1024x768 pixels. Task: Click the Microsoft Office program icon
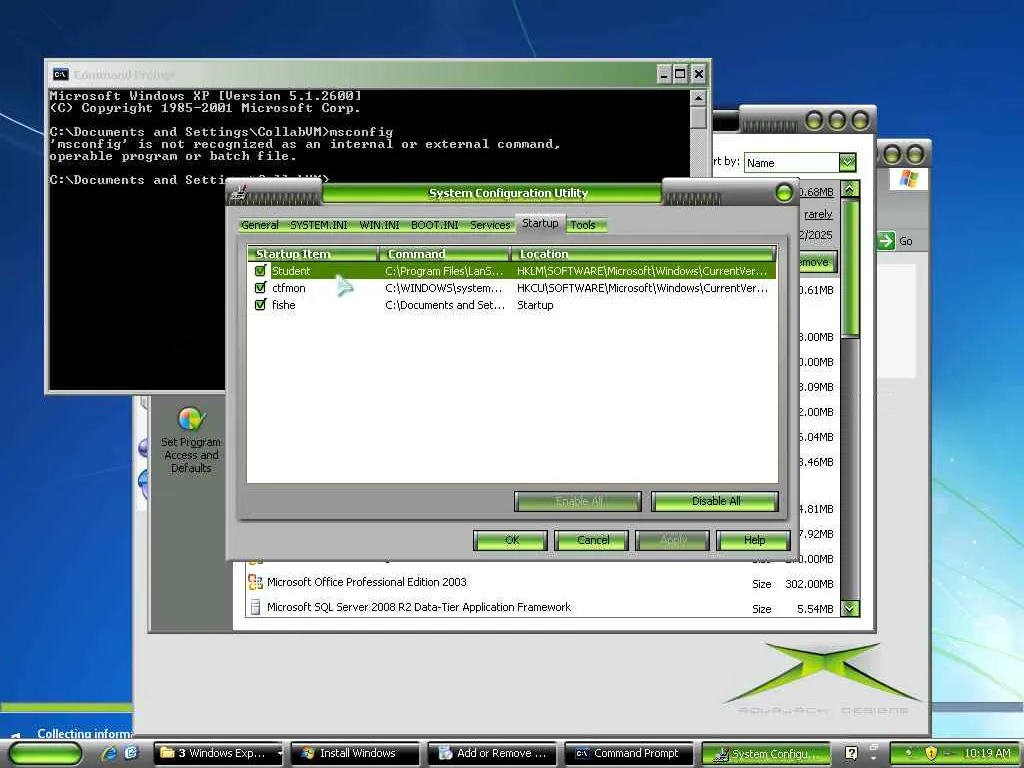[x=255, y=581]
